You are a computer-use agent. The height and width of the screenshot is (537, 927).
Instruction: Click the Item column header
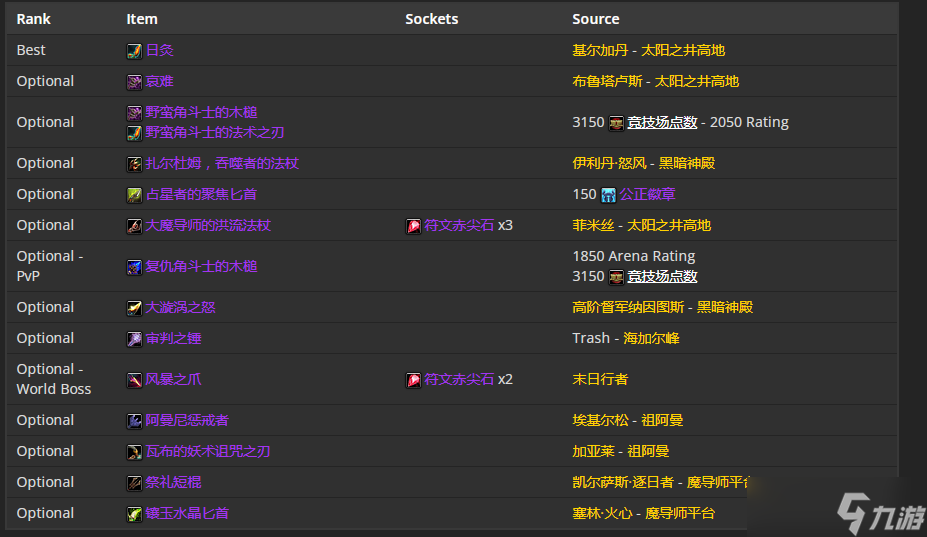pyautogui.click(x=142, y=19)
